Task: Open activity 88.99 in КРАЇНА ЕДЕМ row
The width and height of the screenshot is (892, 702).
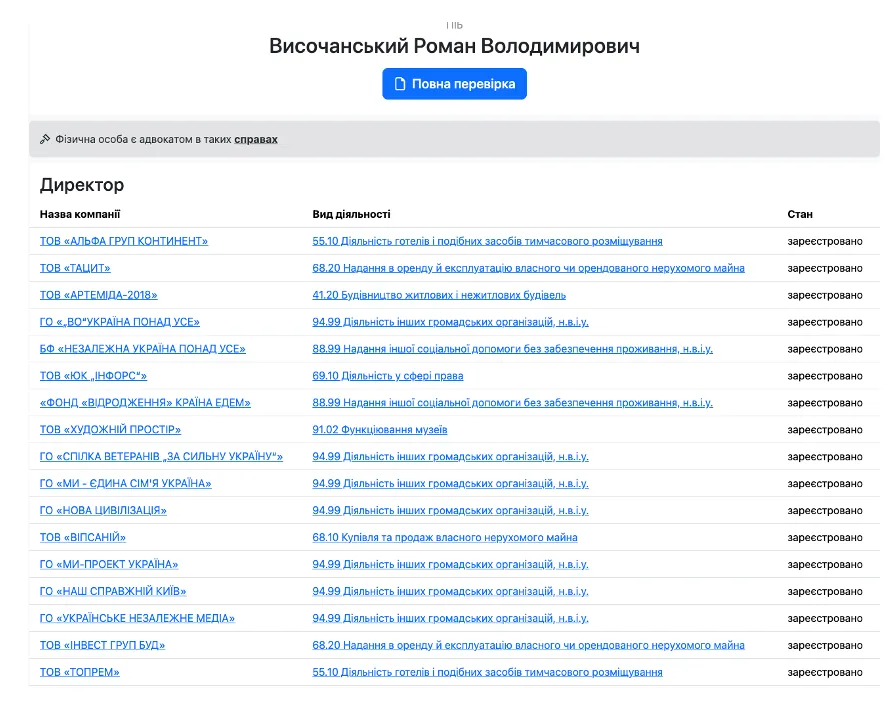Action: point(512,403)
